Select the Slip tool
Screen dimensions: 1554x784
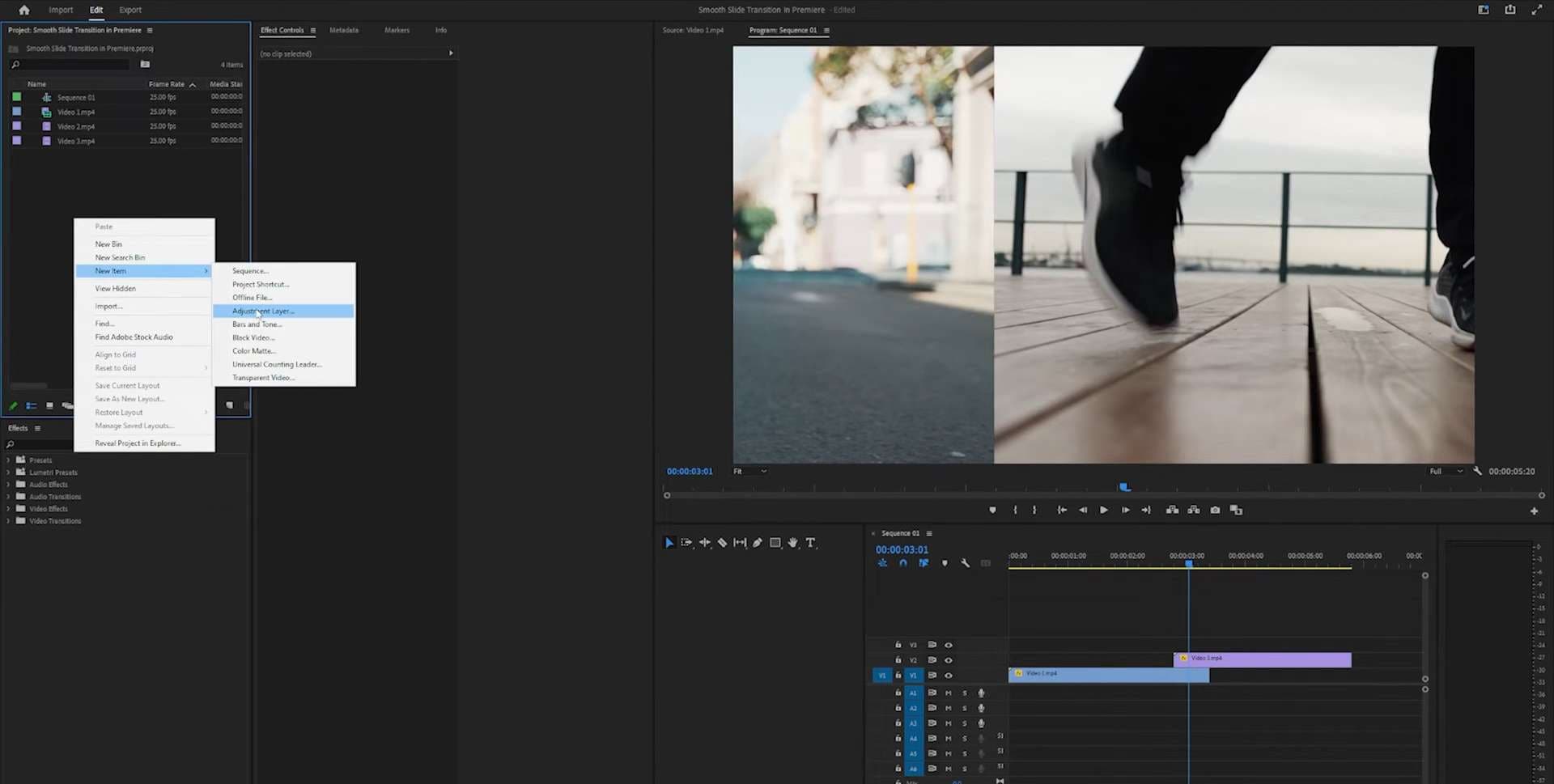(740, 543)
